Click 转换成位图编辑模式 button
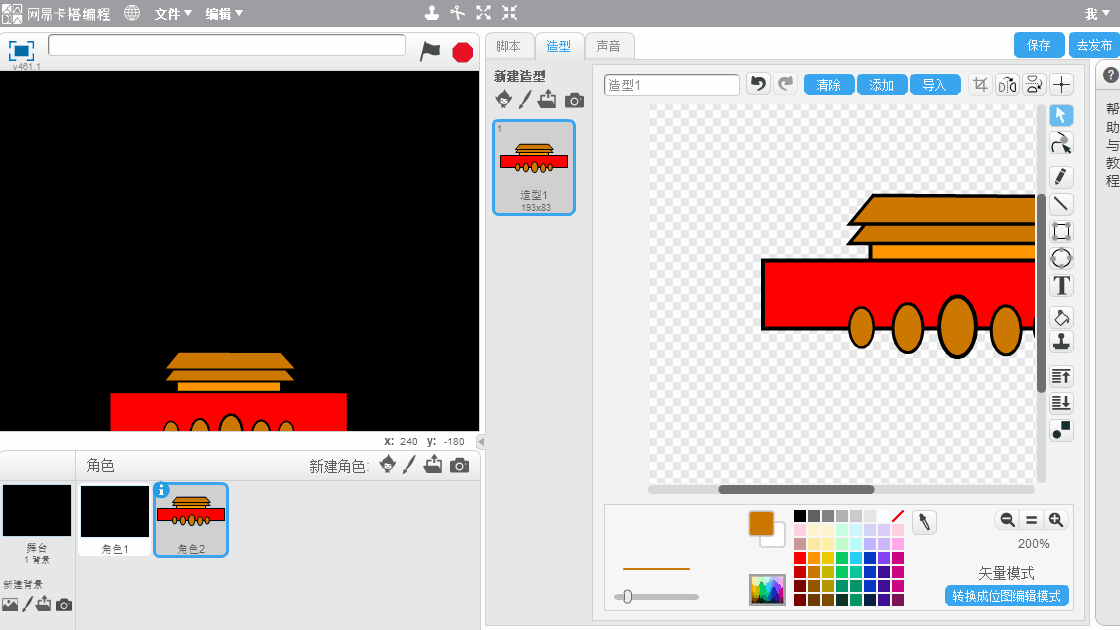 (x=1006, y=596)
